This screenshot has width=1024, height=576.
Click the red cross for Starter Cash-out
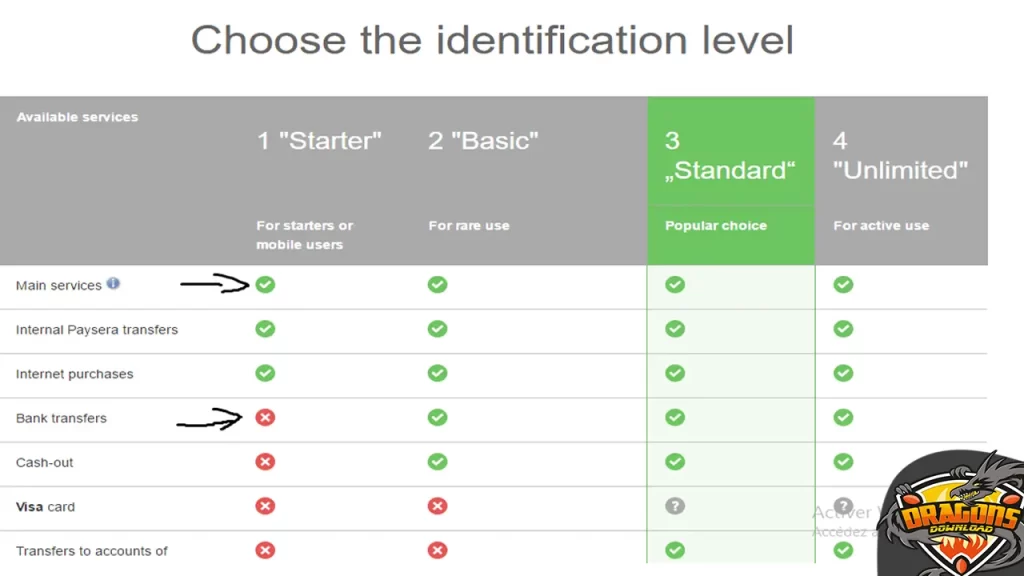pyautogui.click(x=265, y=462)
